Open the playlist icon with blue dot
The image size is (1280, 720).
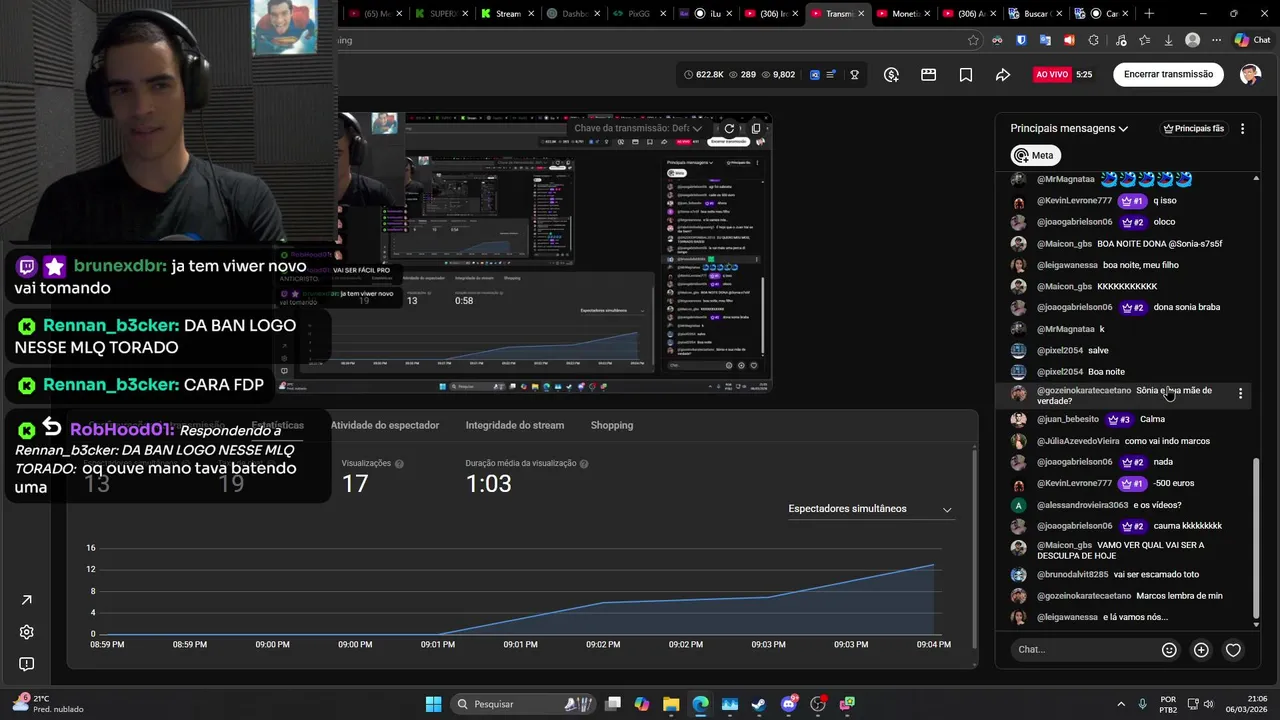(830, 75)
